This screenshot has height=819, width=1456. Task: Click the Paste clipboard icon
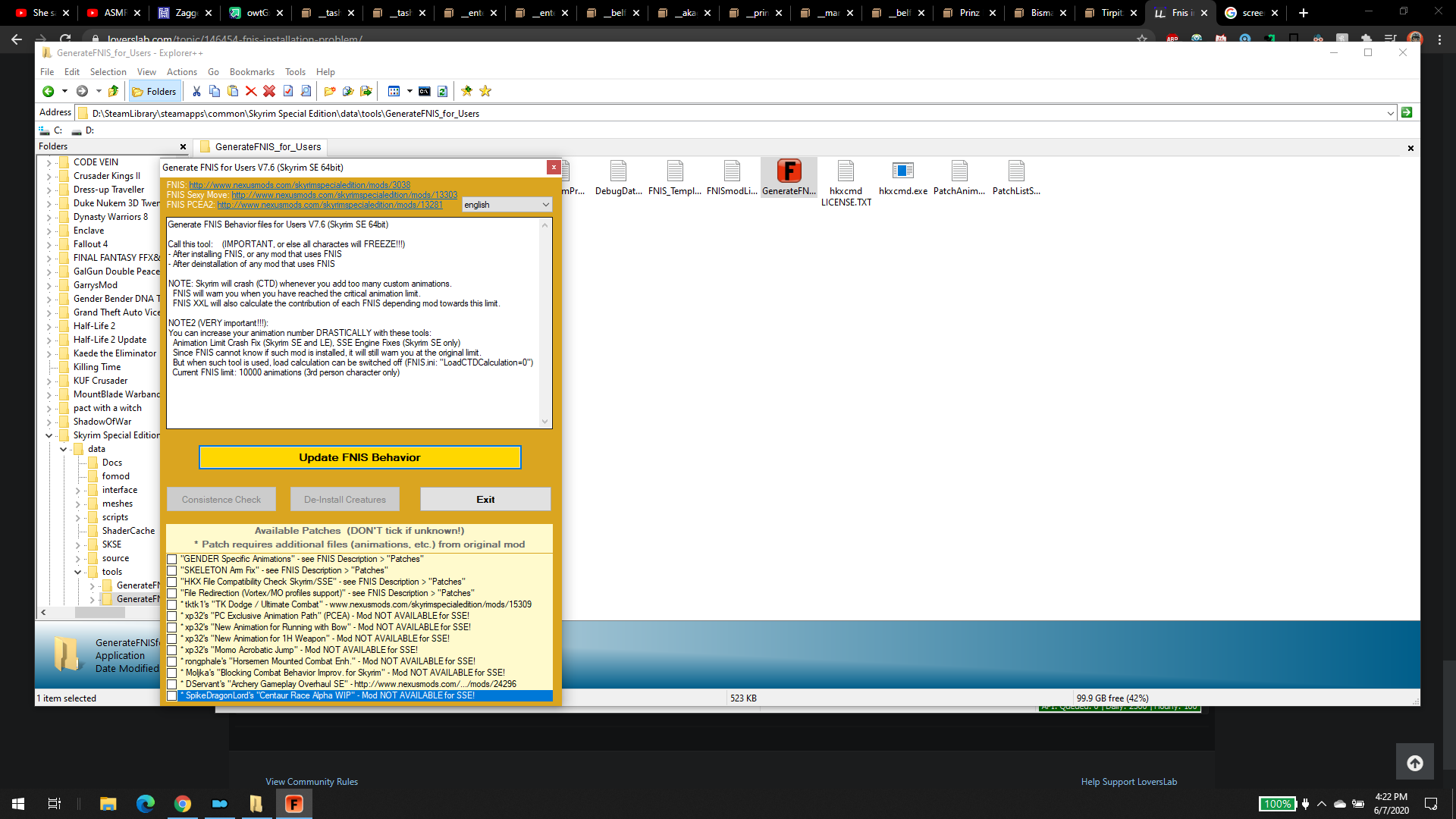pos(233,91)
